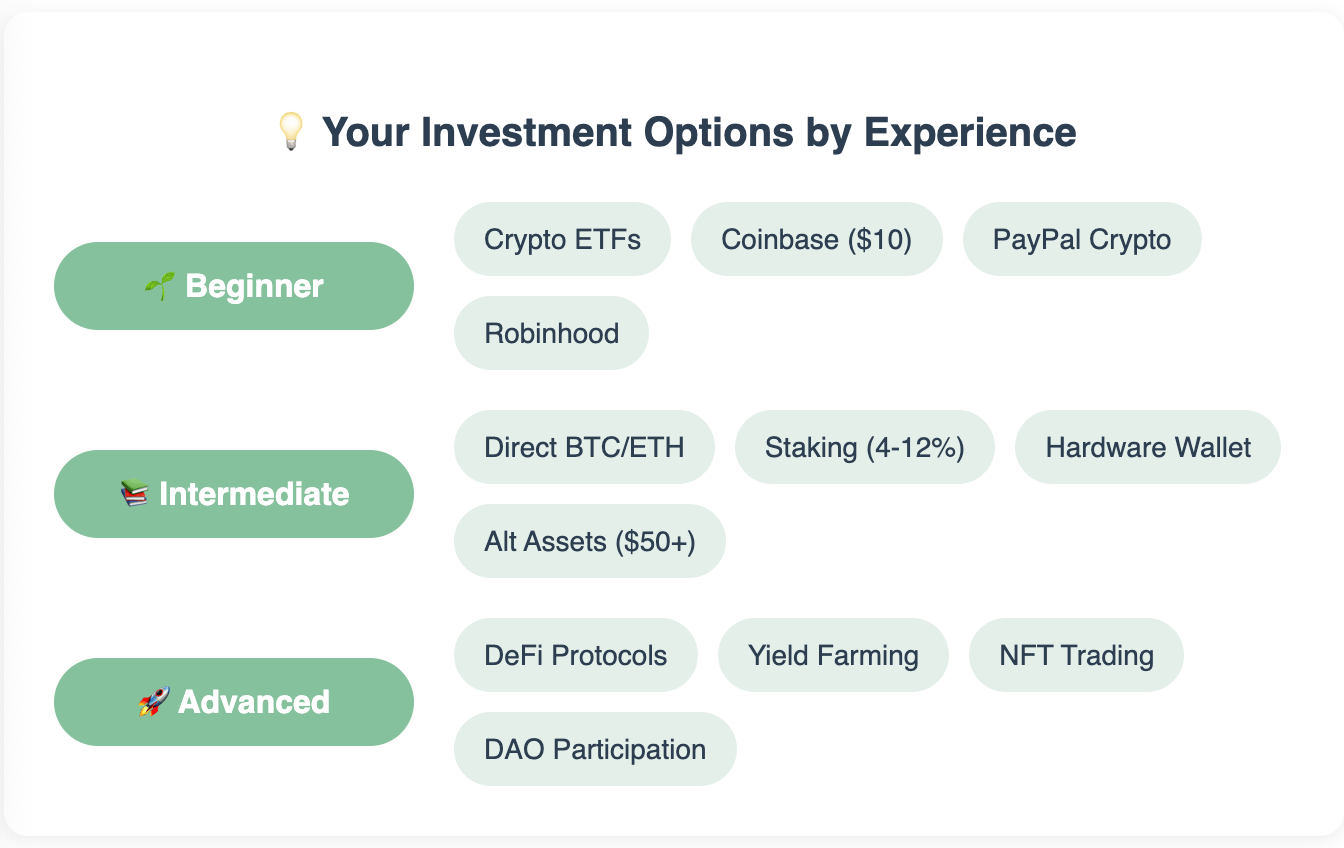The height and width of the screenshot is (848, 1344).
Task: Click the seedling icon on Beginner
Action: pos(160,287)
